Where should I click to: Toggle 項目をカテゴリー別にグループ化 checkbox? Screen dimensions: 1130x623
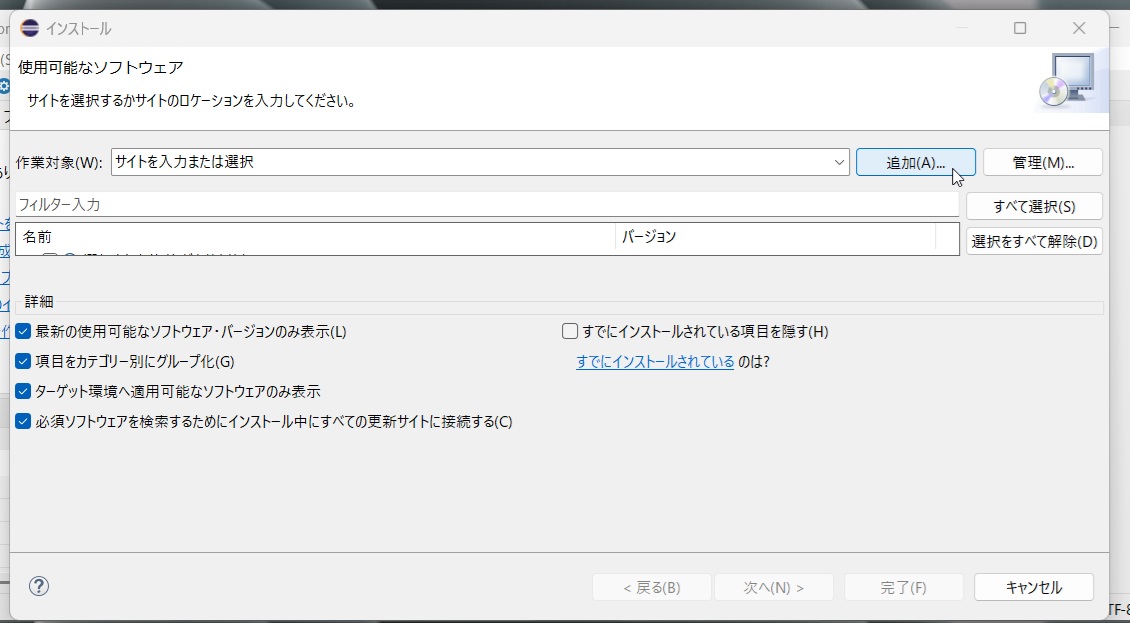click(x=24, y=362)
